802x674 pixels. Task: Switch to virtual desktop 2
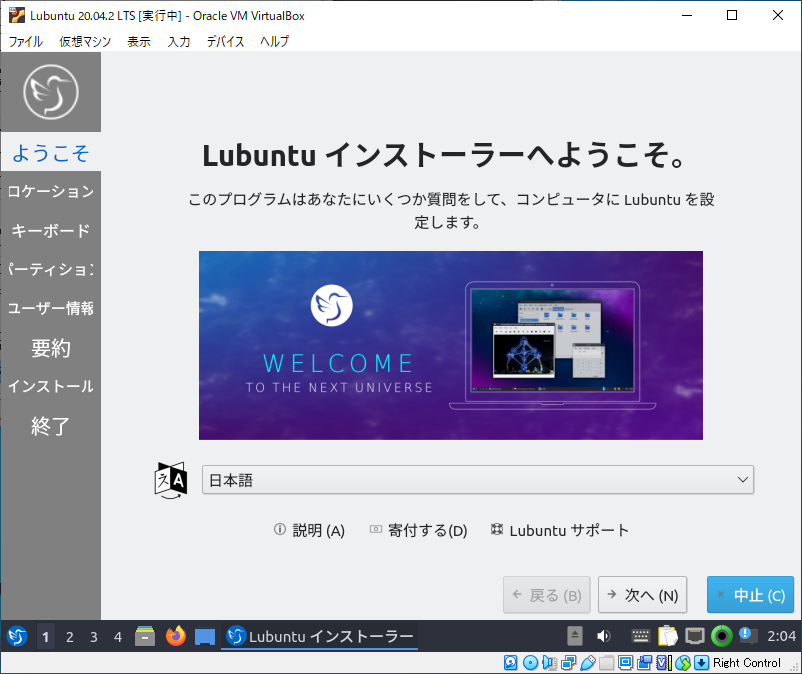[x=70, y=637]
